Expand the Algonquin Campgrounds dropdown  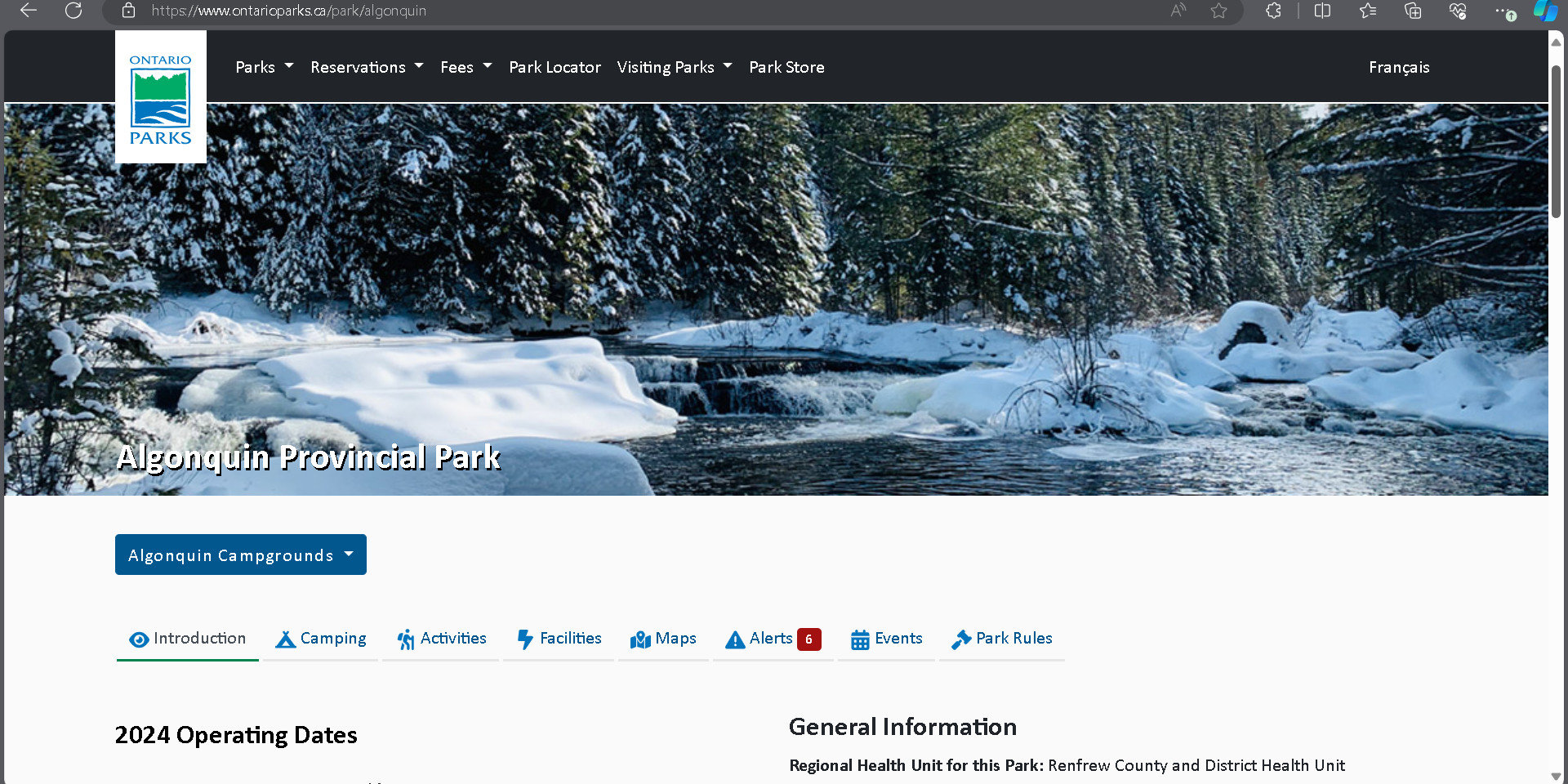click(x=240, y=555)
